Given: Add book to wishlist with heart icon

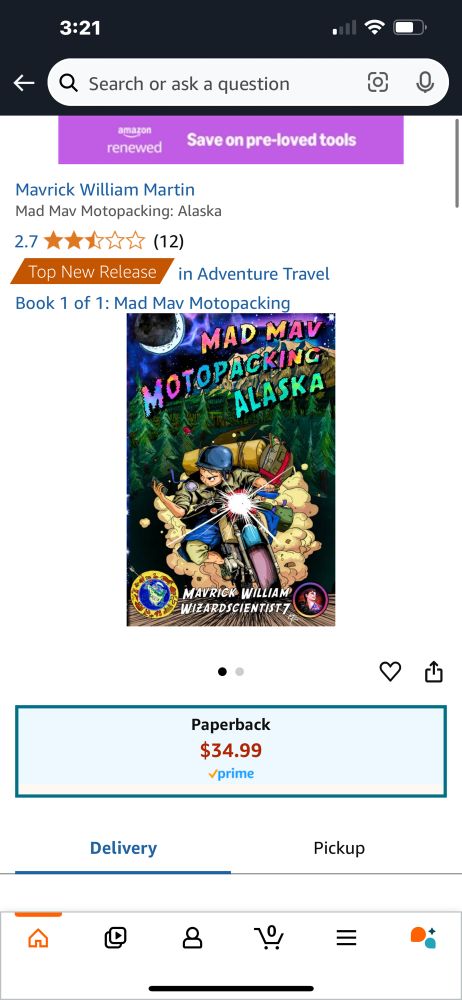Looking at the screenshot, I should (x=390, y=672).
